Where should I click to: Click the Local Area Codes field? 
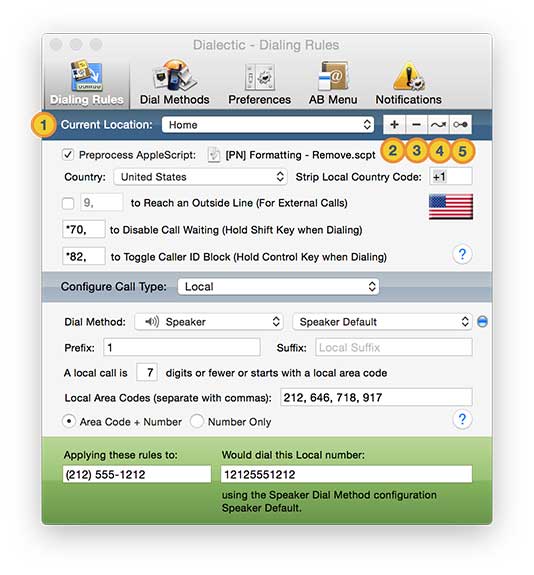(376, 398)
